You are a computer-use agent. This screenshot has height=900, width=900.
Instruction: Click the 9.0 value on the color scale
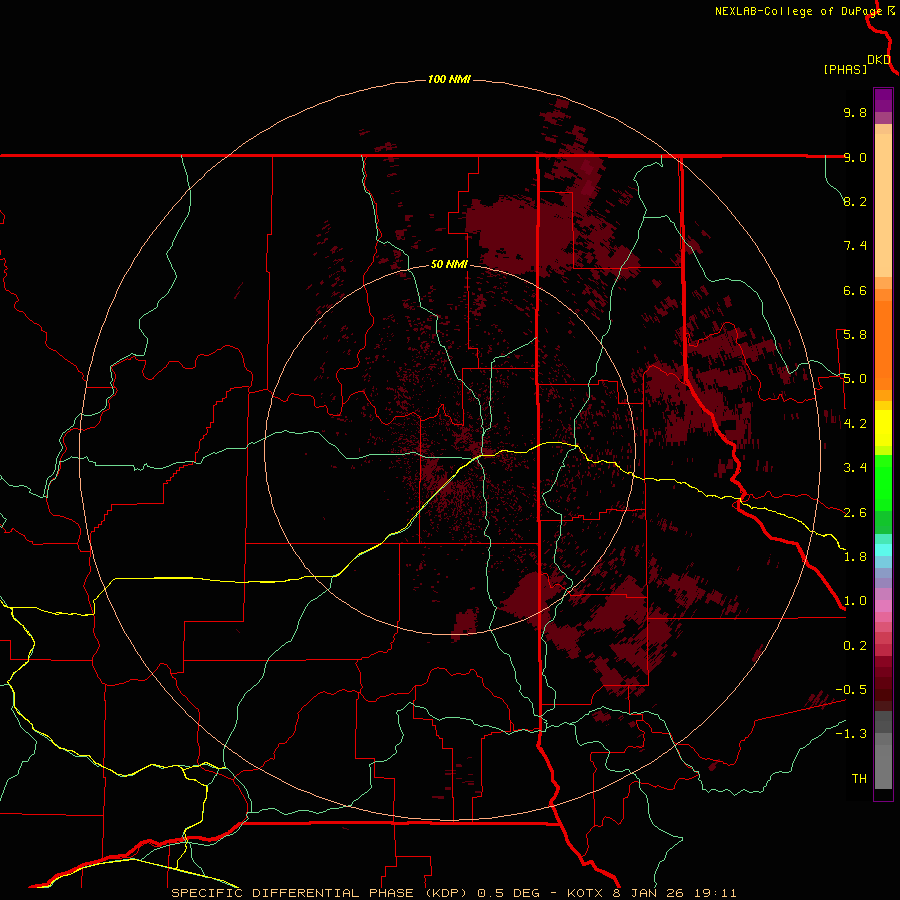pyautogui.click(x=855, y=157)
